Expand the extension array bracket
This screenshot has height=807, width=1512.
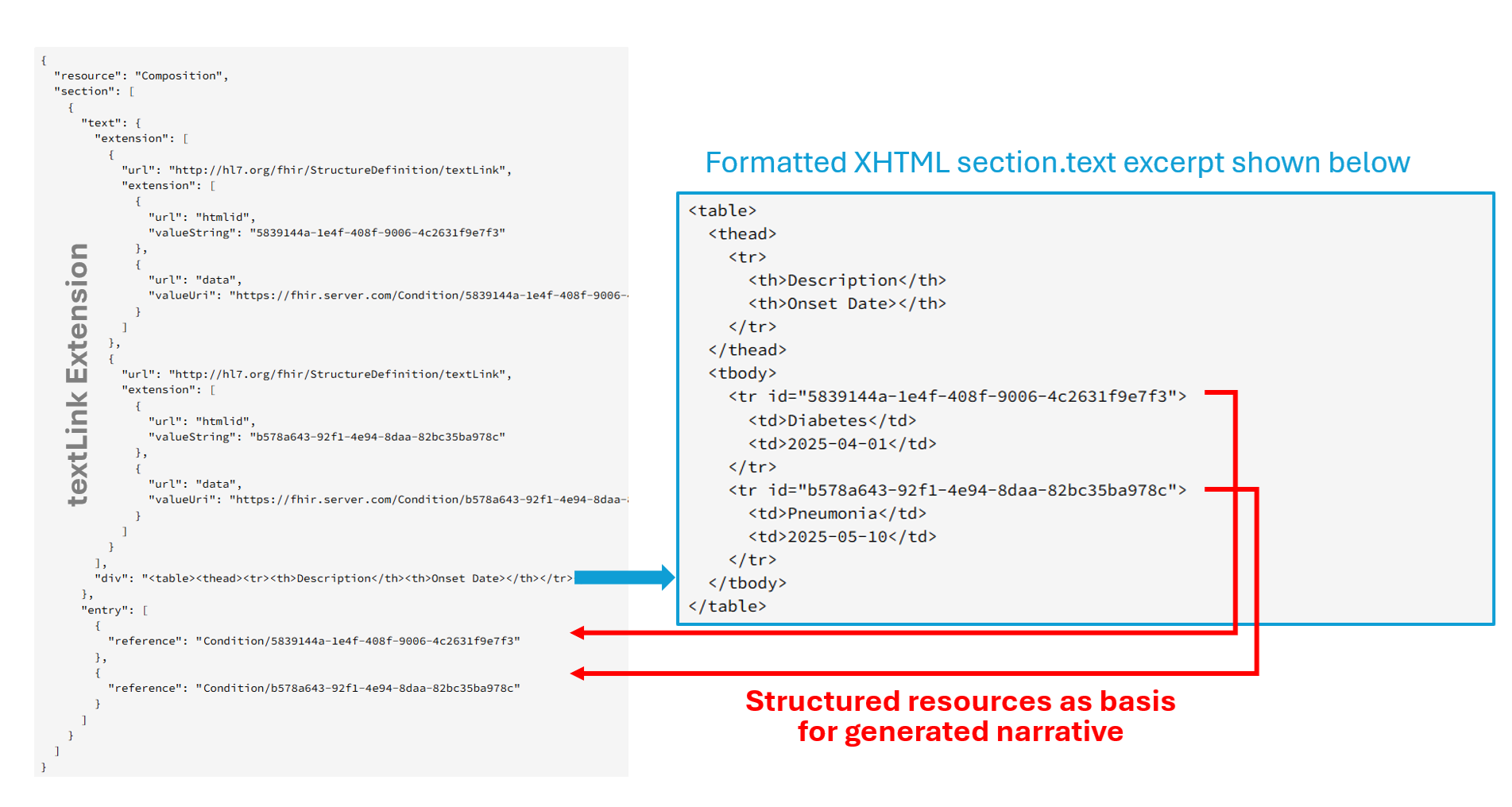[185, 137]
